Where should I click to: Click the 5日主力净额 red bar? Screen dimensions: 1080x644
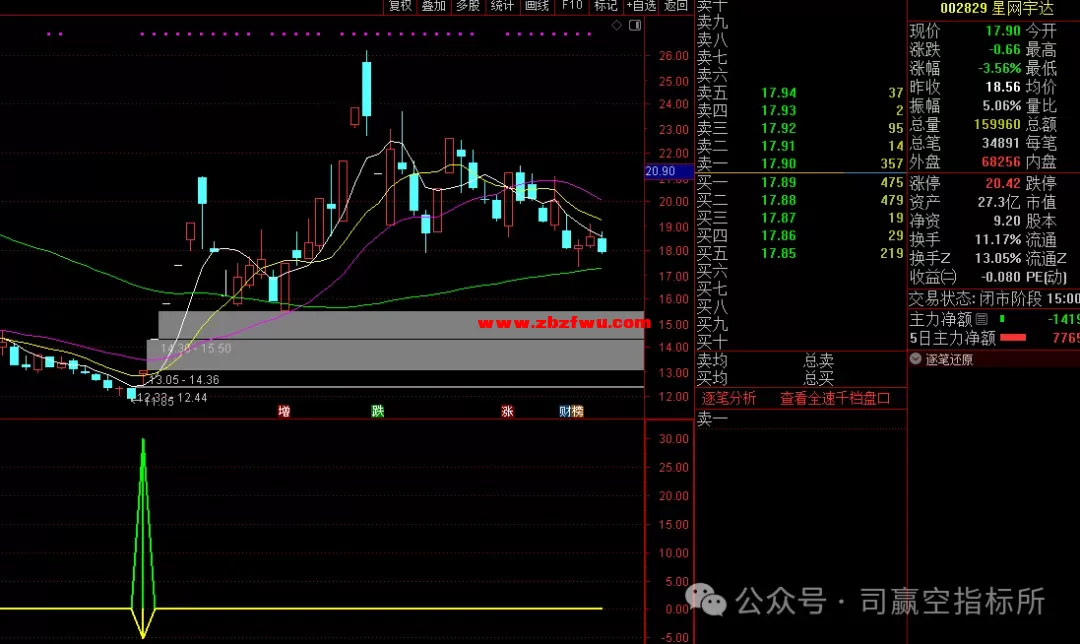(x=1012, y=337)
